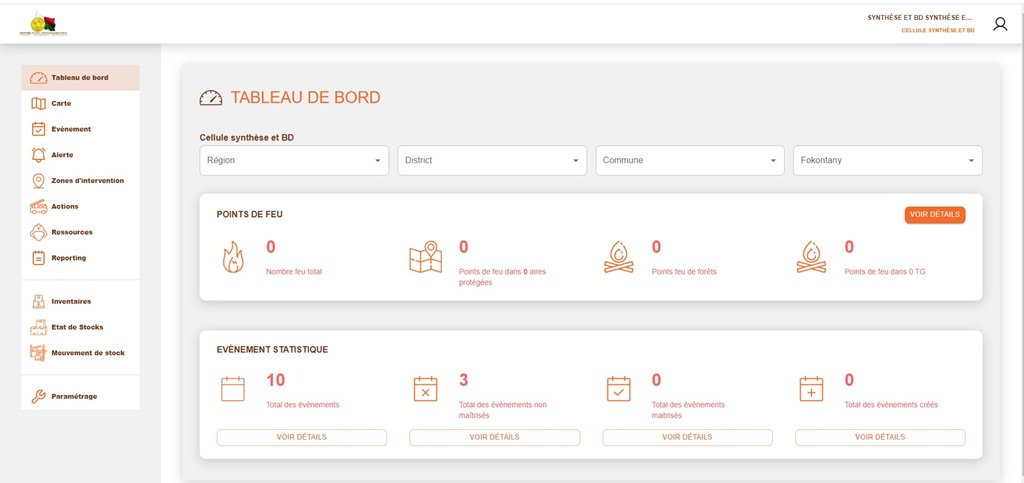Click orange Voir Détails in Points de Feu
1024x483 pixels.
pos(935,214)
